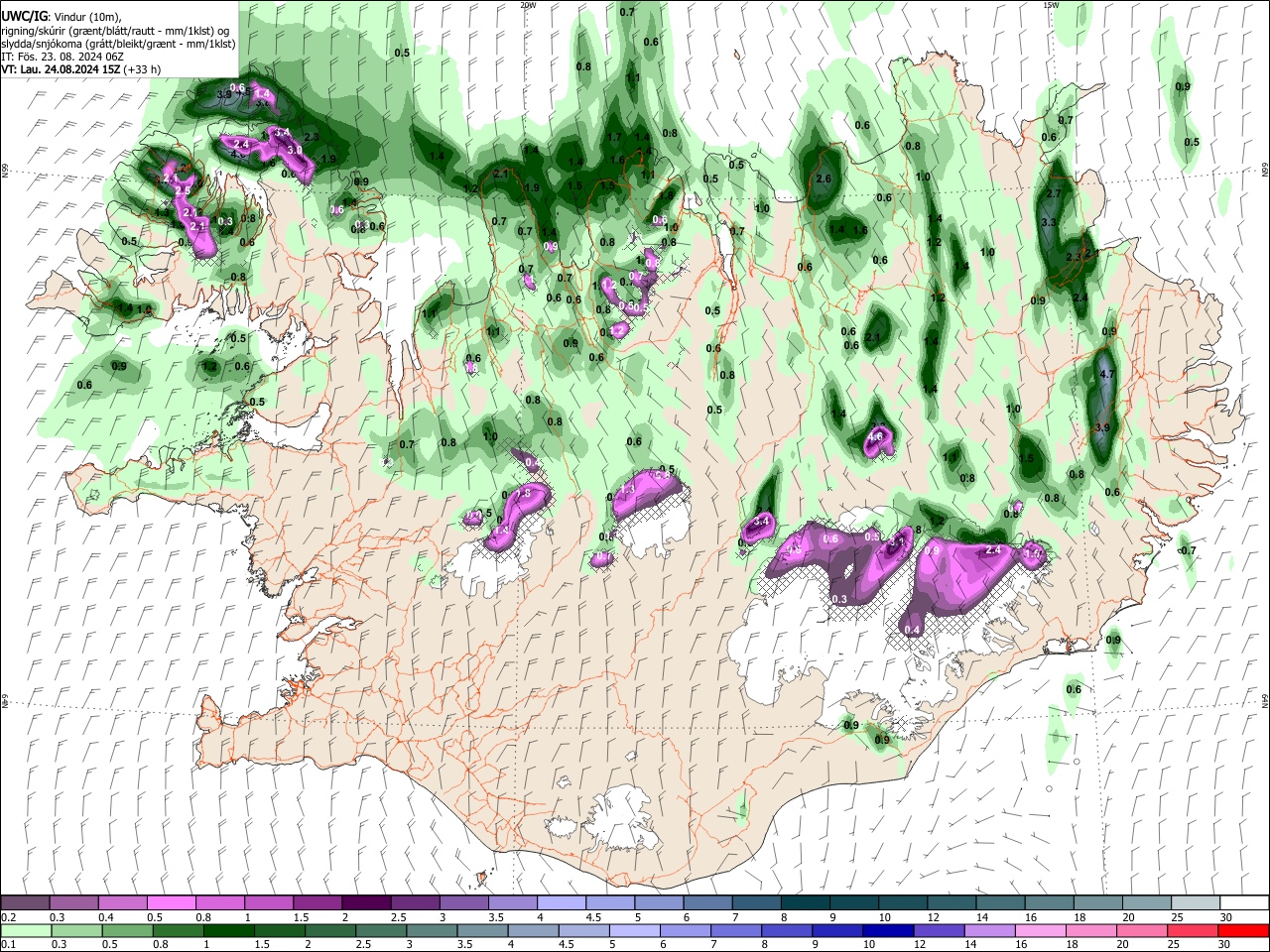
Task: Click the 20W longitude label at top
Action: click(x=528, y=5)
